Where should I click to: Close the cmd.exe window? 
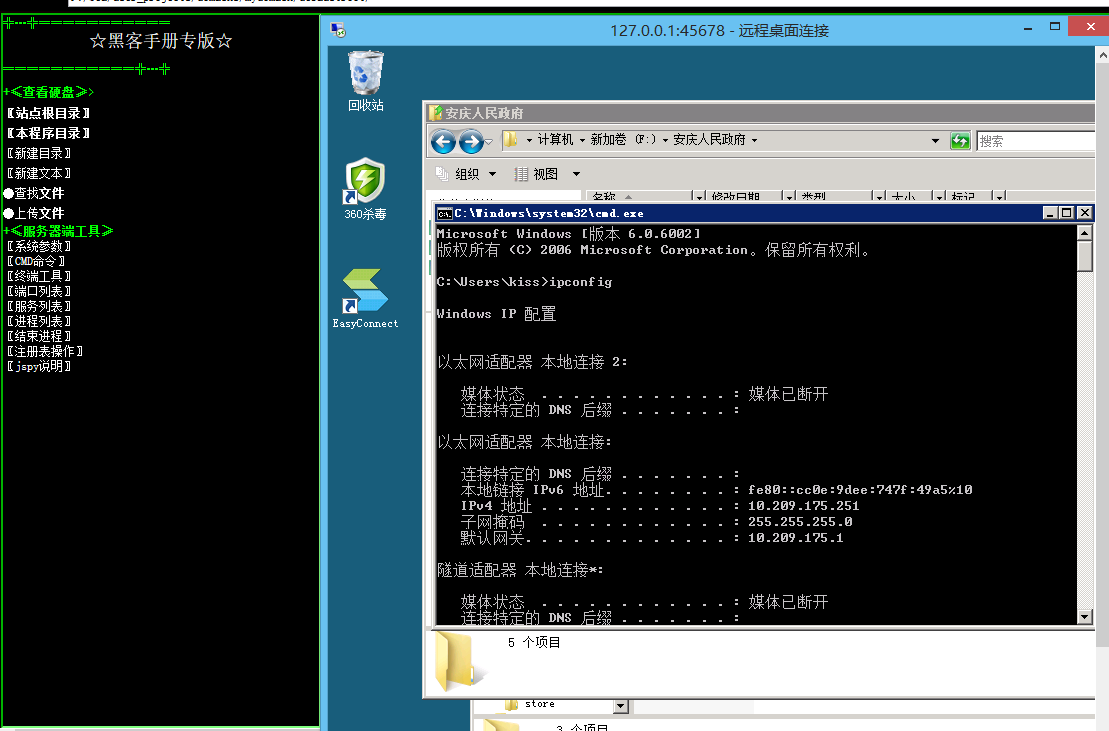pos(1084,213)
